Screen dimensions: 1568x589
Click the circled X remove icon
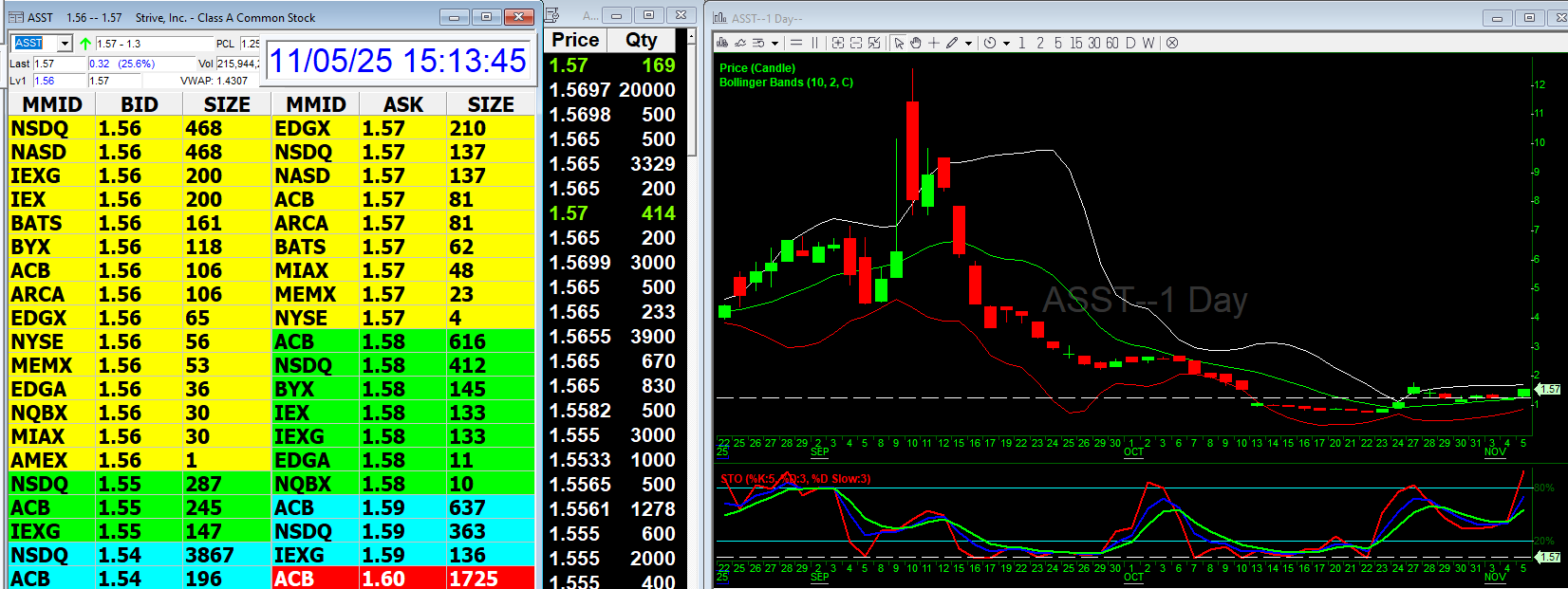(1172, 43)
